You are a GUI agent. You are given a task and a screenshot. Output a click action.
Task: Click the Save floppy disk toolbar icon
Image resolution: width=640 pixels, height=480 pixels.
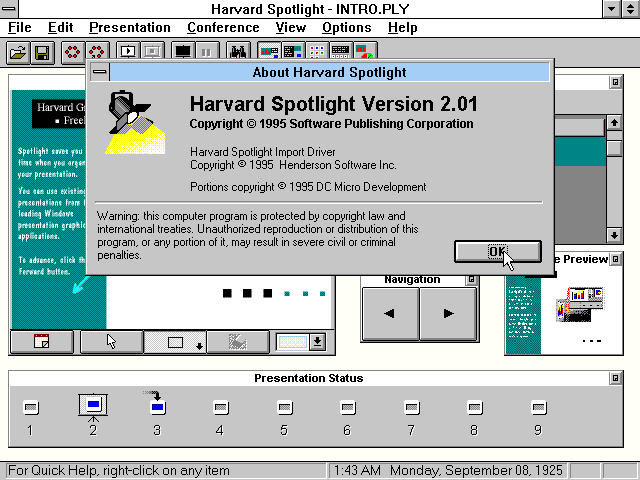point(42,52)
